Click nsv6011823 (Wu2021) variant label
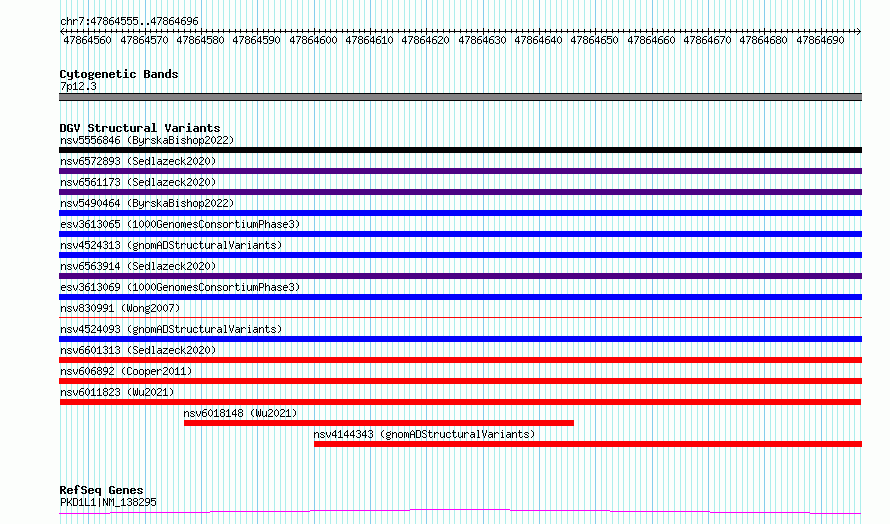Image resolution: width=890 pixels, height=524 pixels. [x=117, y=392]
